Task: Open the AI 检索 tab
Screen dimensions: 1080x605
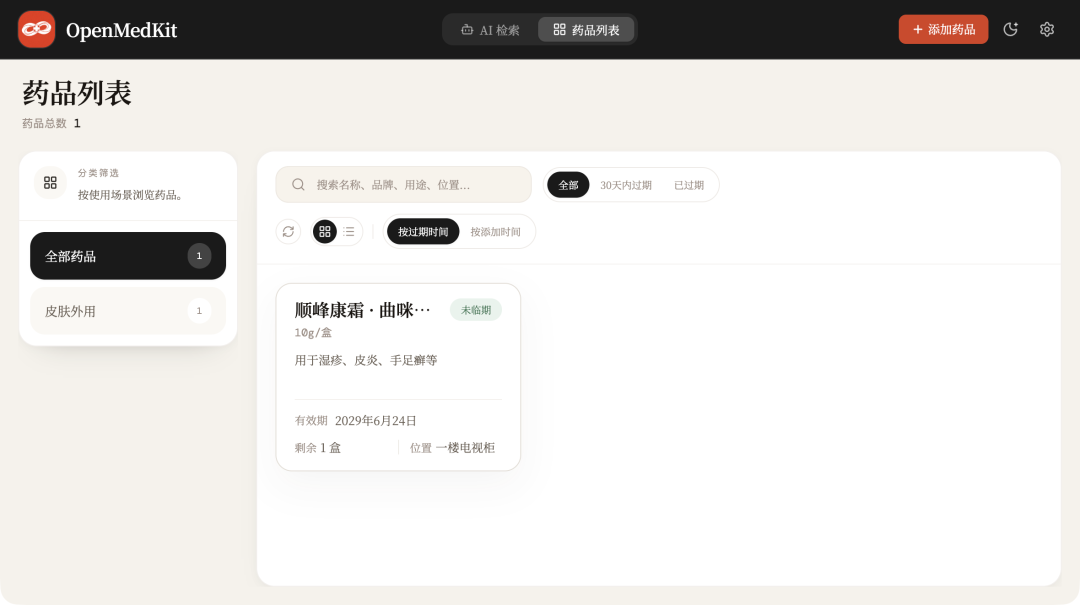Action: (490, 30)
